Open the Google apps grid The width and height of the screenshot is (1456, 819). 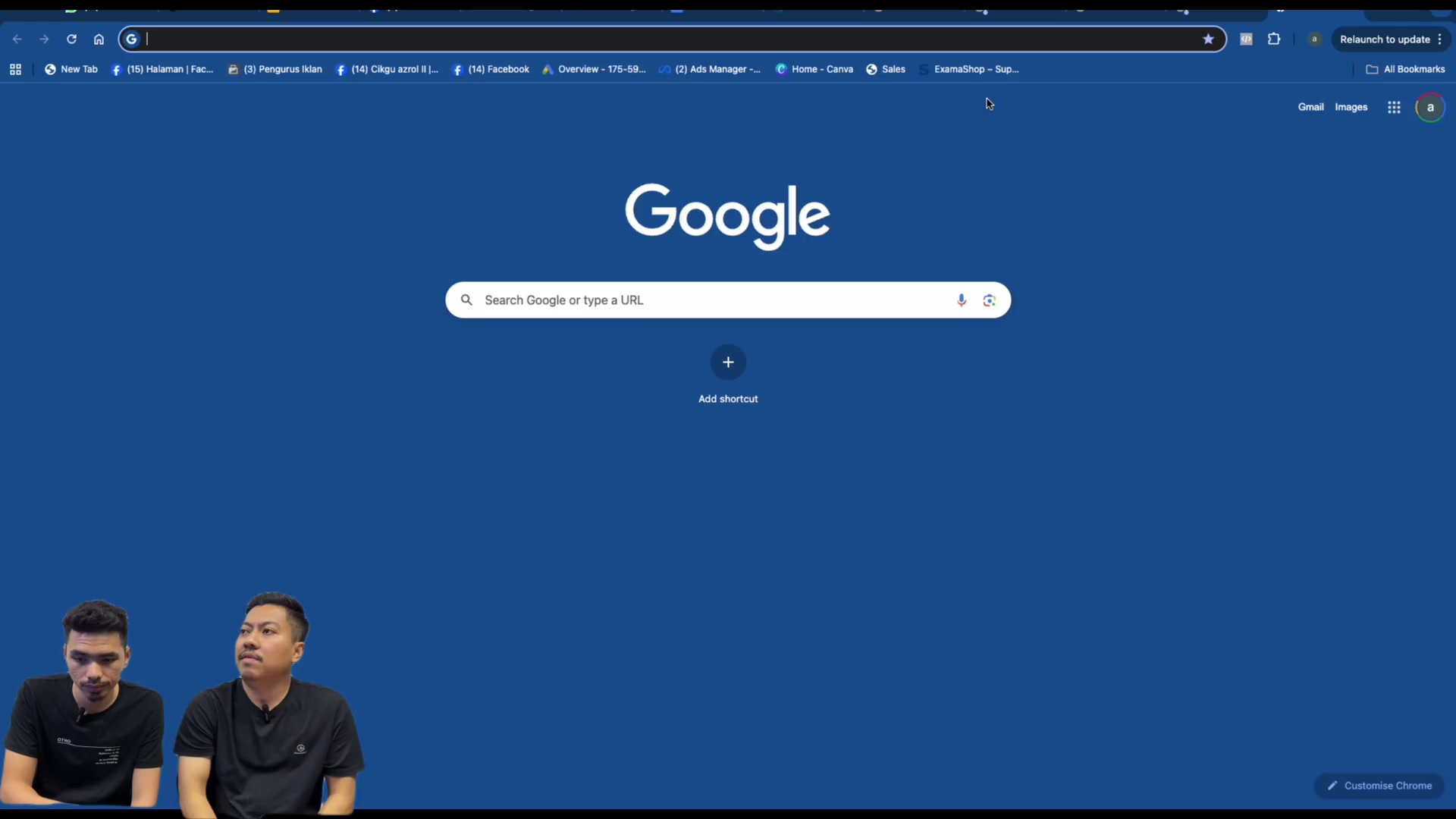coord(1394,107)
